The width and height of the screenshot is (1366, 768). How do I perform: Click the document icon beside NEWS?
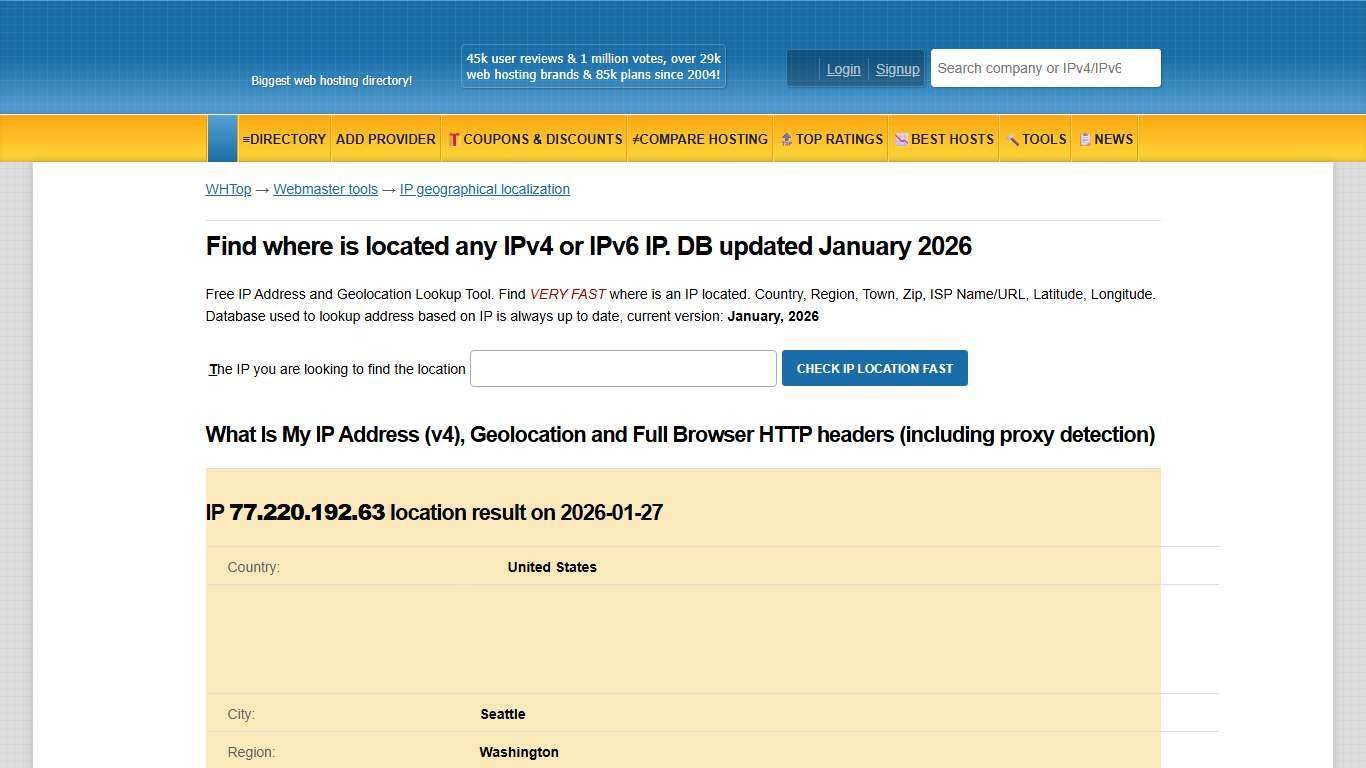(1085, 139)
